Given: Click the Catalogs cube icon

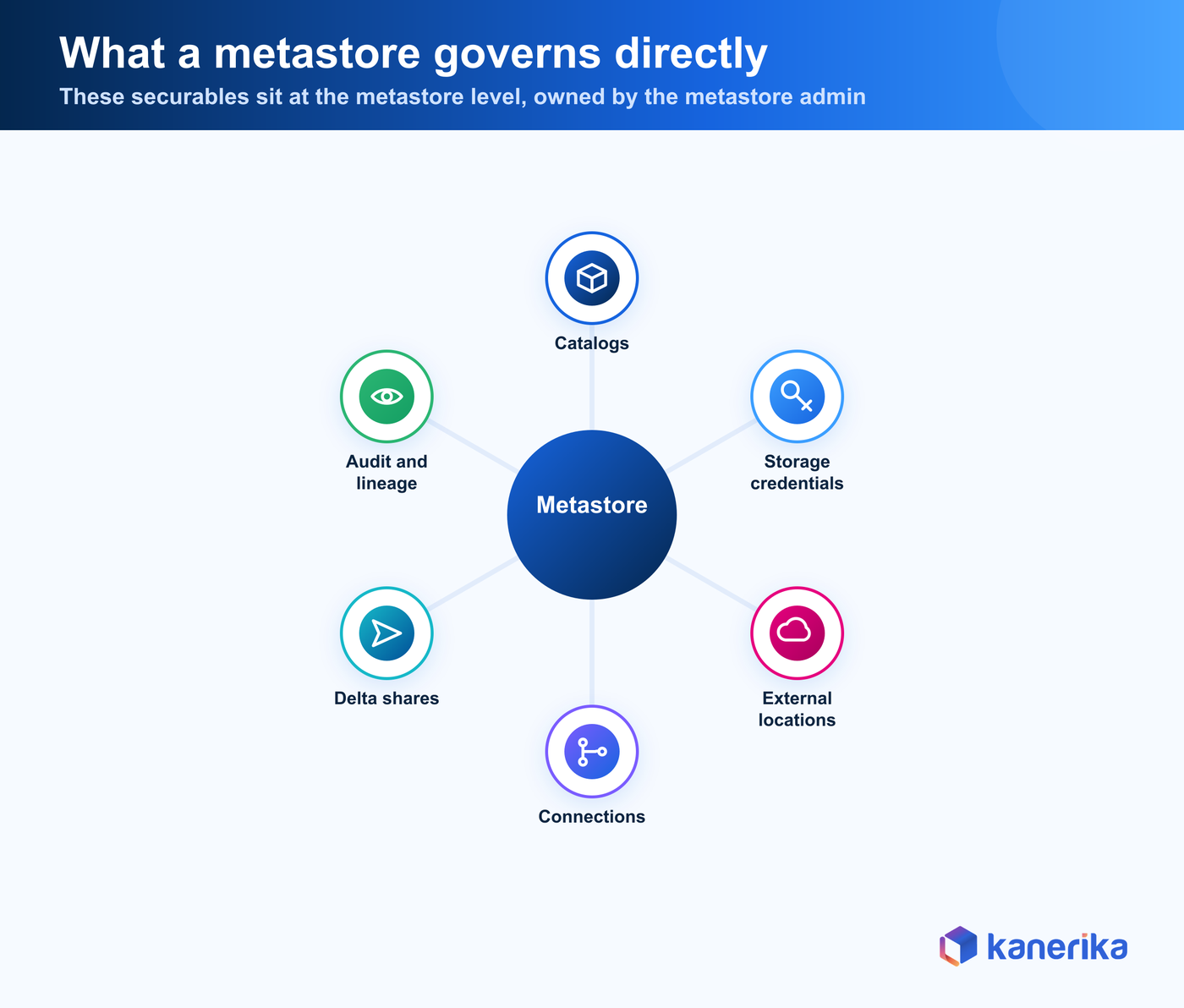Looking at the screenshot, I should click(x=592, y=278).
